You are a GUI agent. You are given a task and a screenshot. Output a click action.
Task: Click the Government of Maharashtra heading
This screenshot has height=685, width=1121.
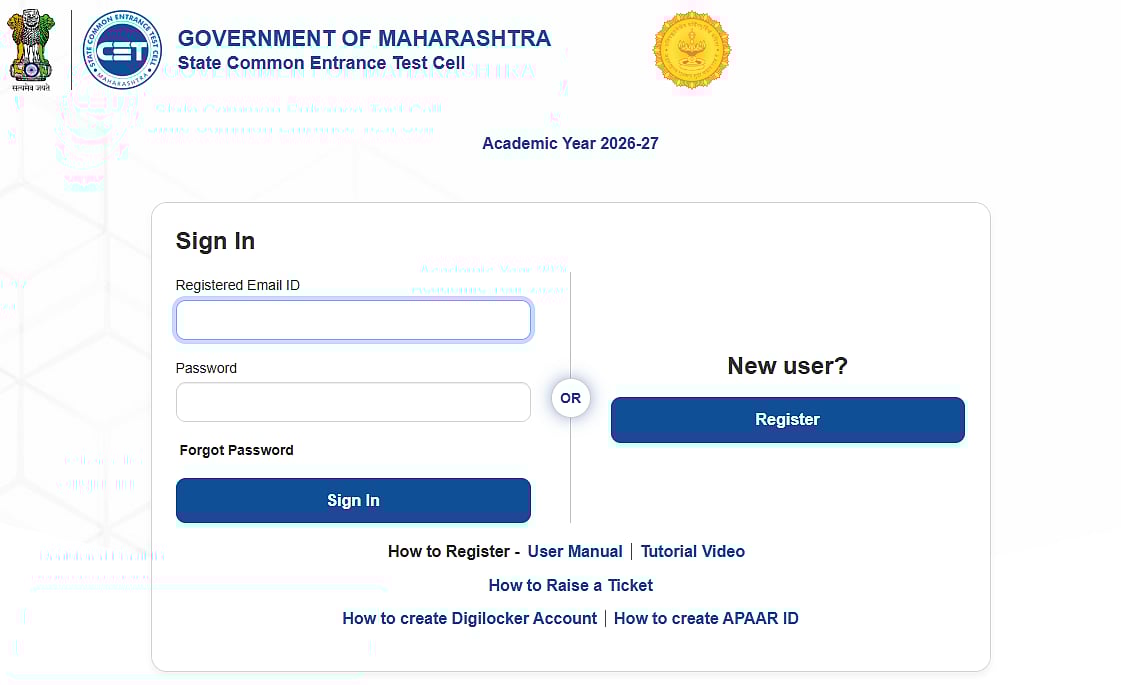[x=364, y=39]
